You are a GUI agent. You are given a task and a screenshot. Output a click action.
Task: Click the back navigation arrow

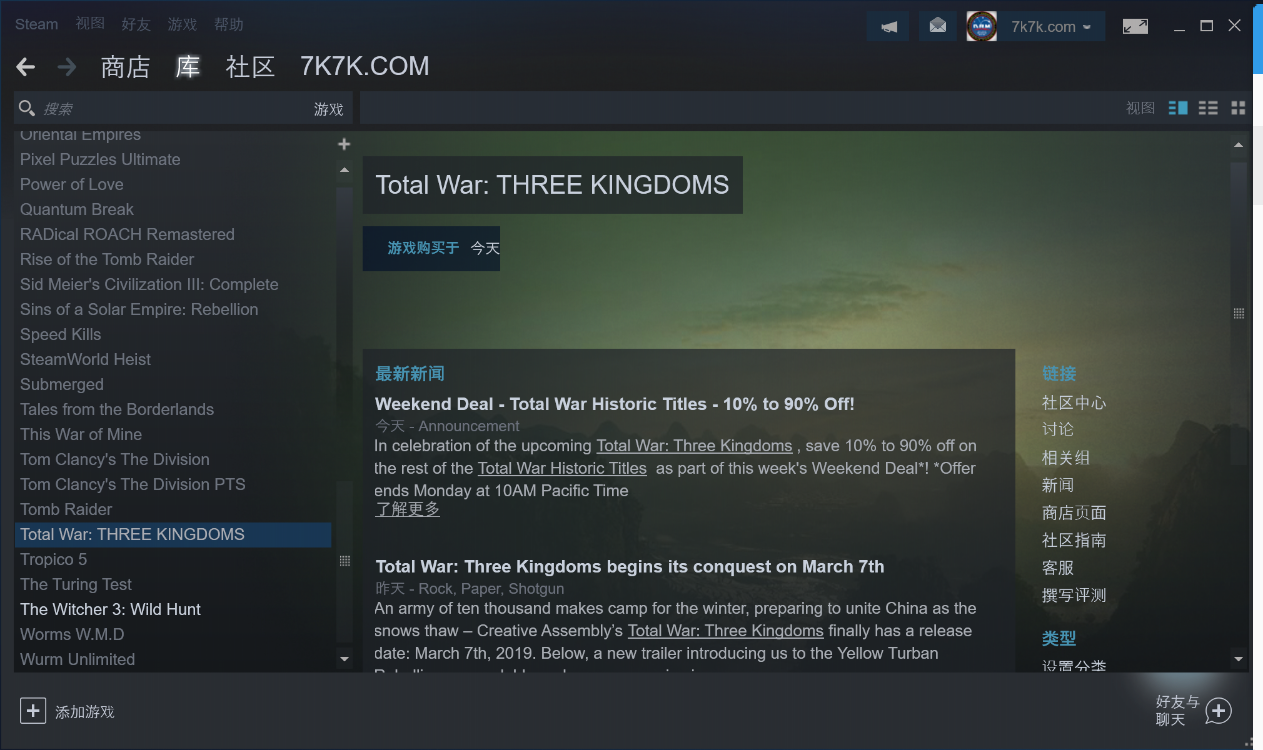coord(26,67)
